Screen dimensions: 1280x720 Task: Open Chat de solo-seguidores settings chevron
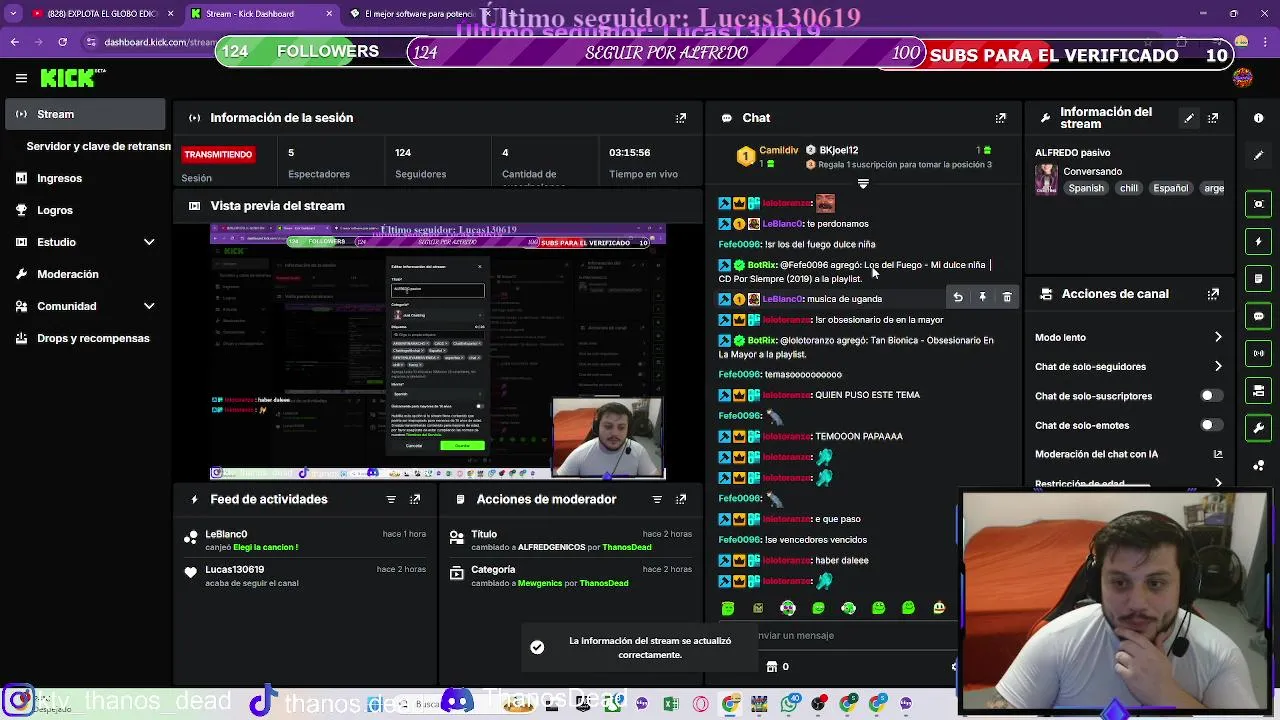1218,366
